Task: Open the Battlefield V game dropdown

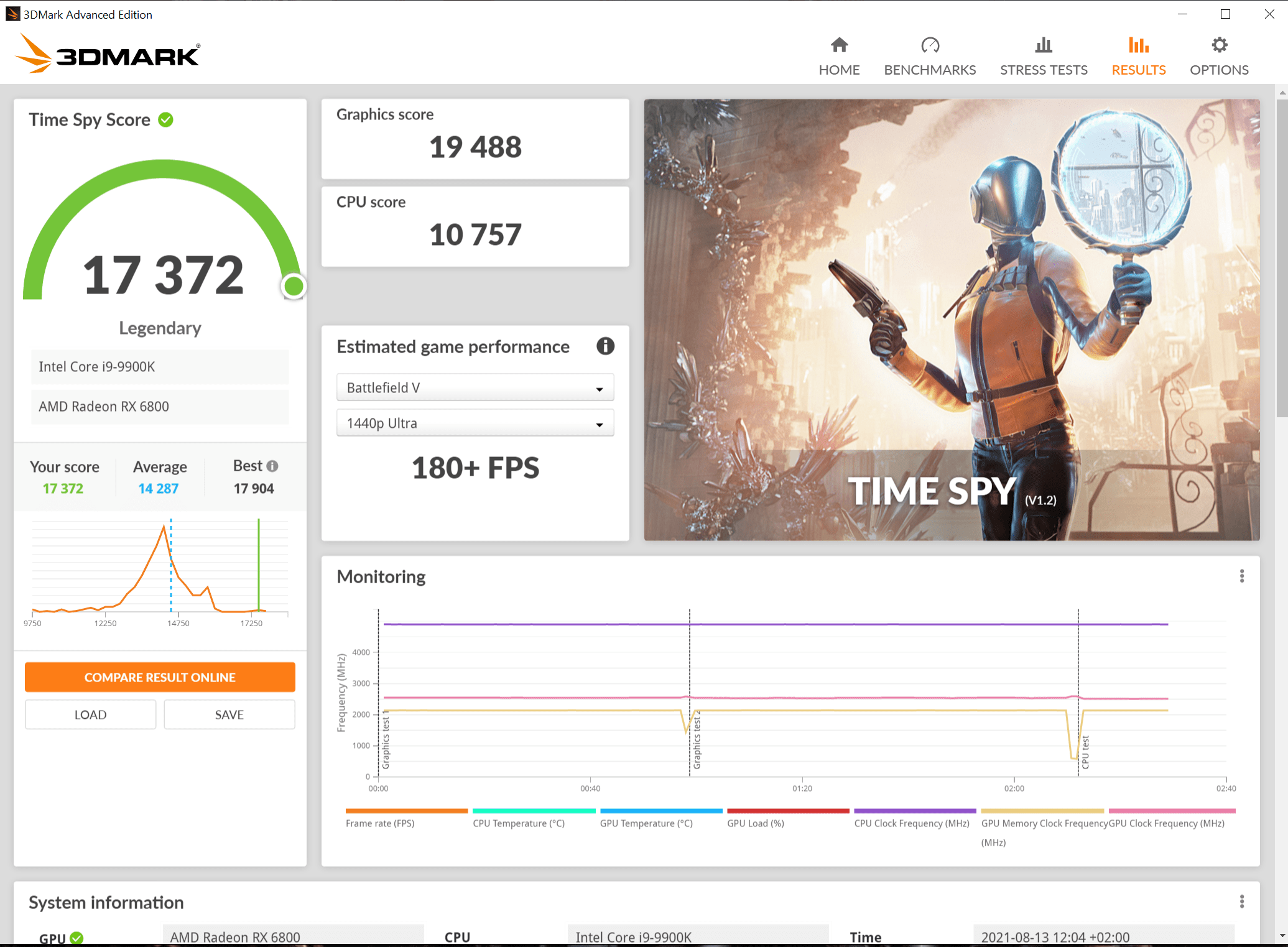Action: pyautogui.click(x=475, y=387)
